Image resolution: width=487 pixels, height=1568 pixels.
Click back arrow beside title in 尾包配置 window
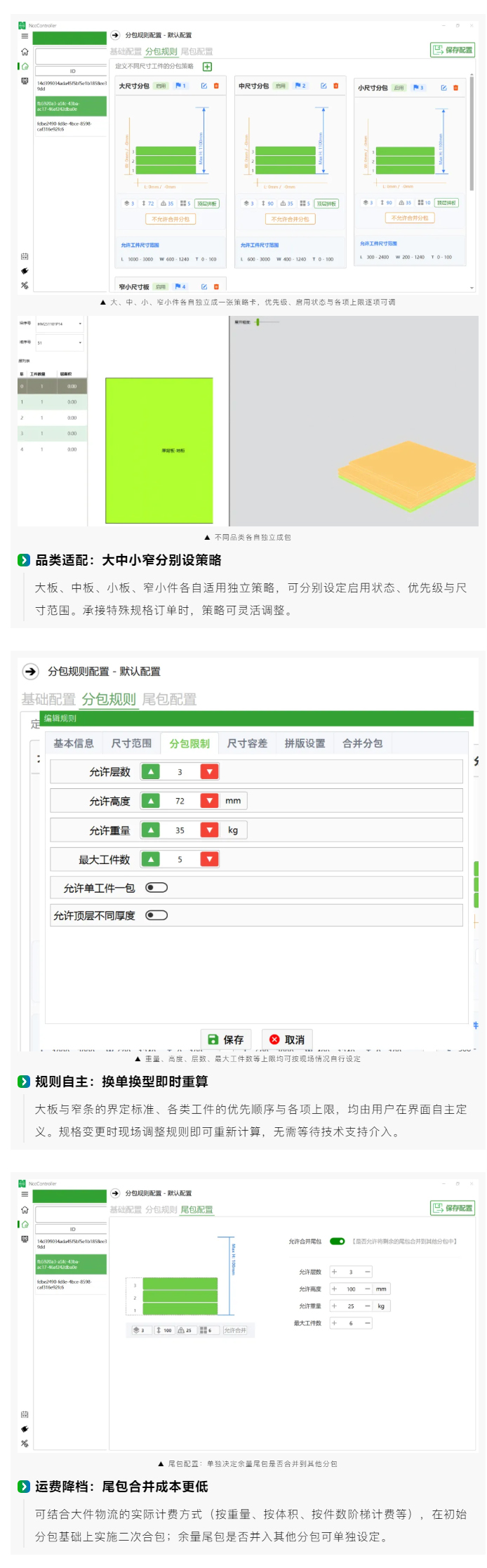(115, 1192)
